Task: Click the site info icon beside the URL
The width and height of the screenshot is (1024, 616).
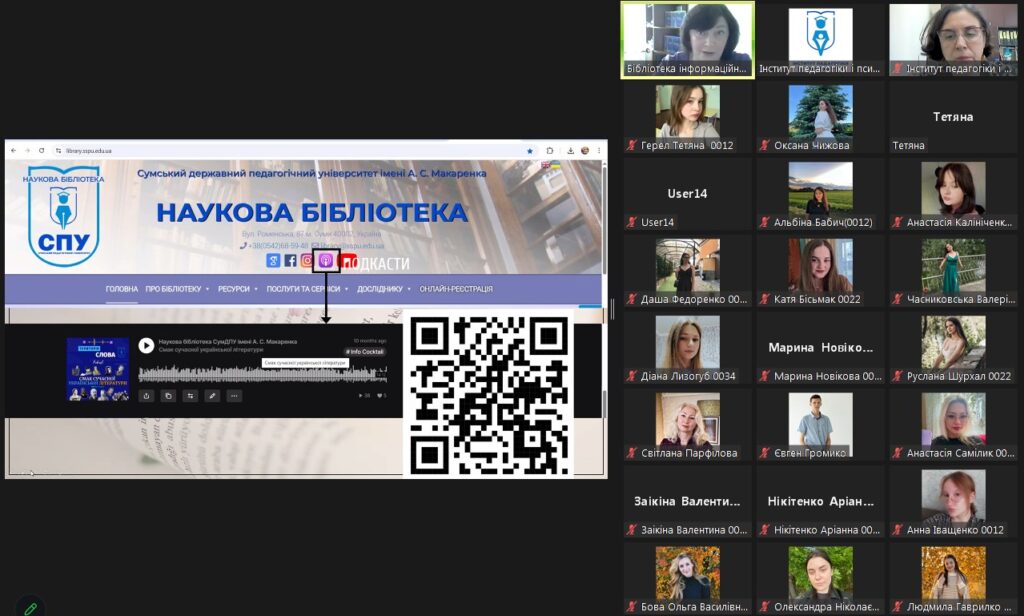Action: [x=58, y=151]
